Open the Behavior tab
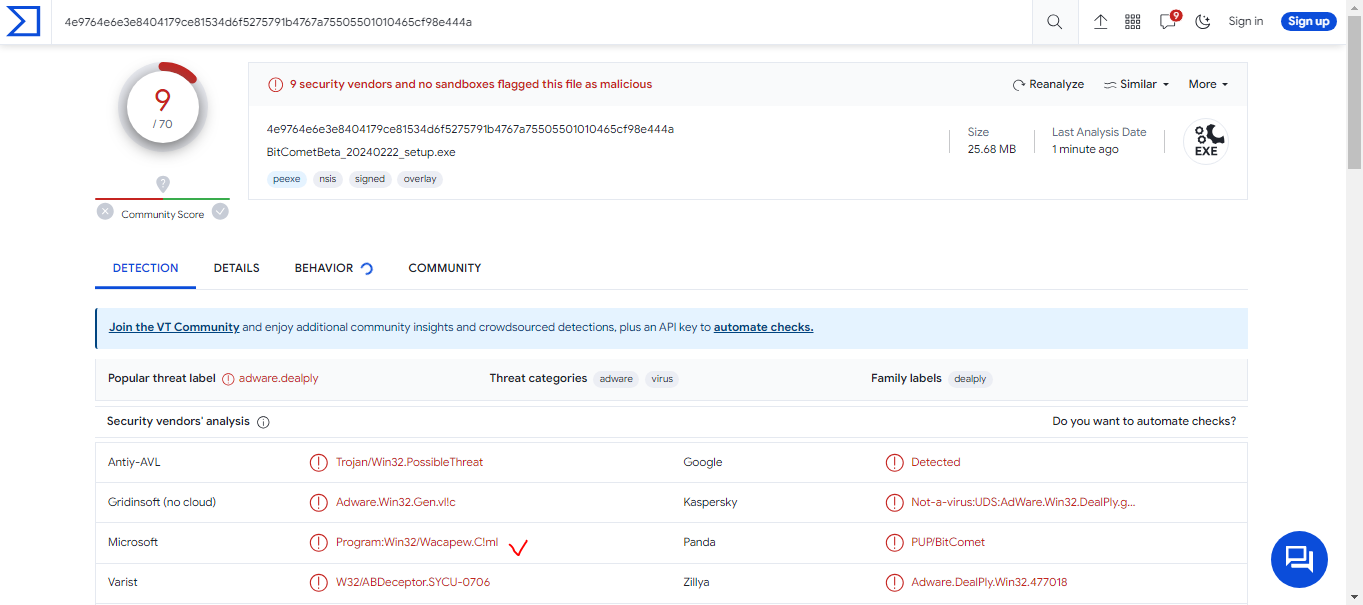Screen dimensions: 1363x605 pos(324,268)
